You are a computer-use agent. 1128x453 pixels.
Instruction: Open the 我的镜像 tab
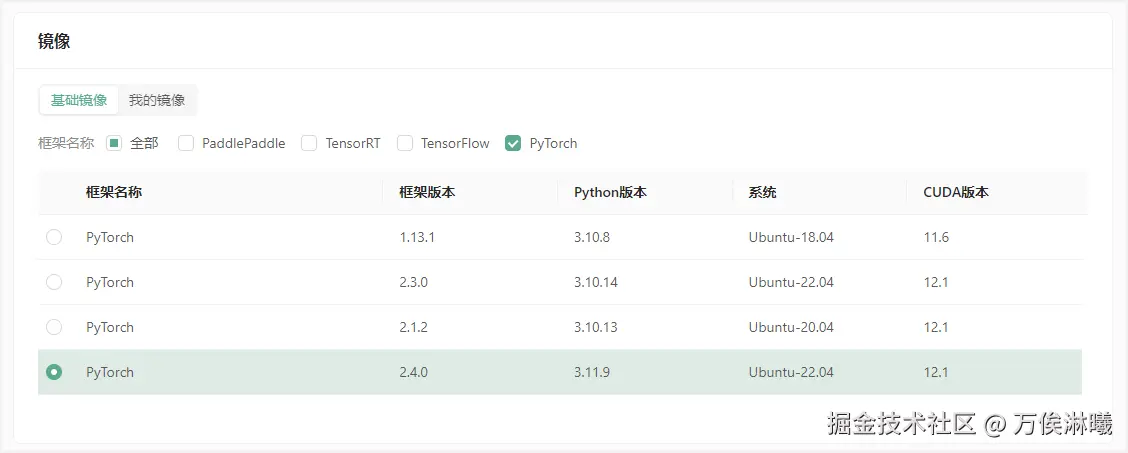(x=157, y=101)
